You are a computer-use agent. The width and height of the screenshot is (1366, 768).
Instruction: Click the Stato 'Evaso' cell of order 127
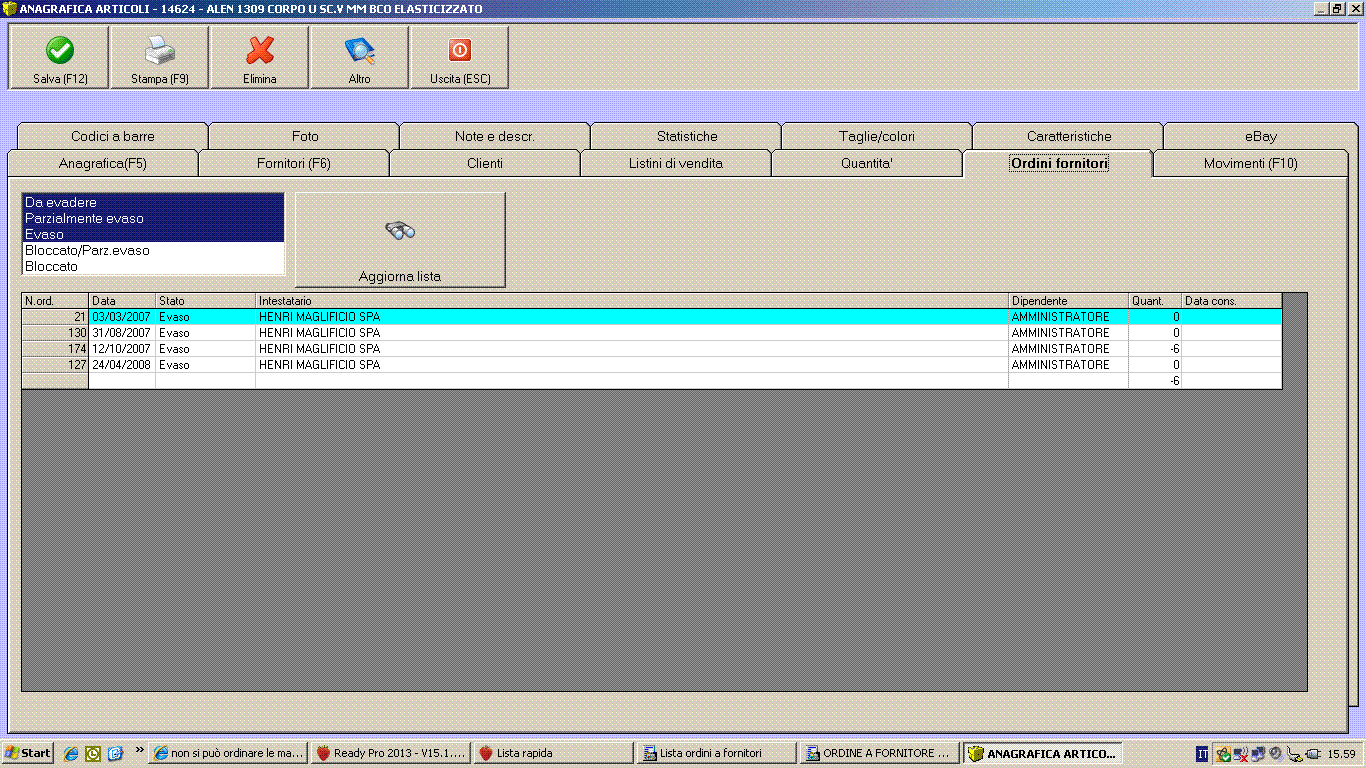click(205, 365)
